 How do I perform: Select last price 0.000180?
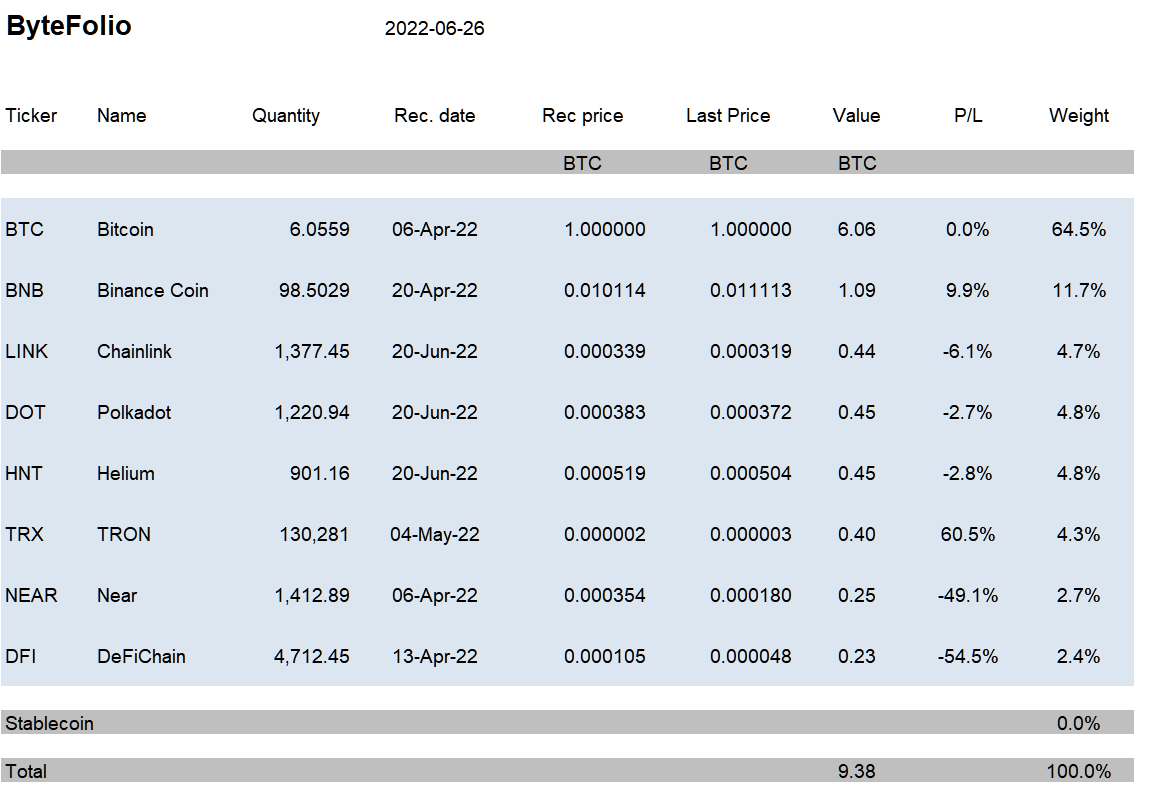(x=751, y=597)
